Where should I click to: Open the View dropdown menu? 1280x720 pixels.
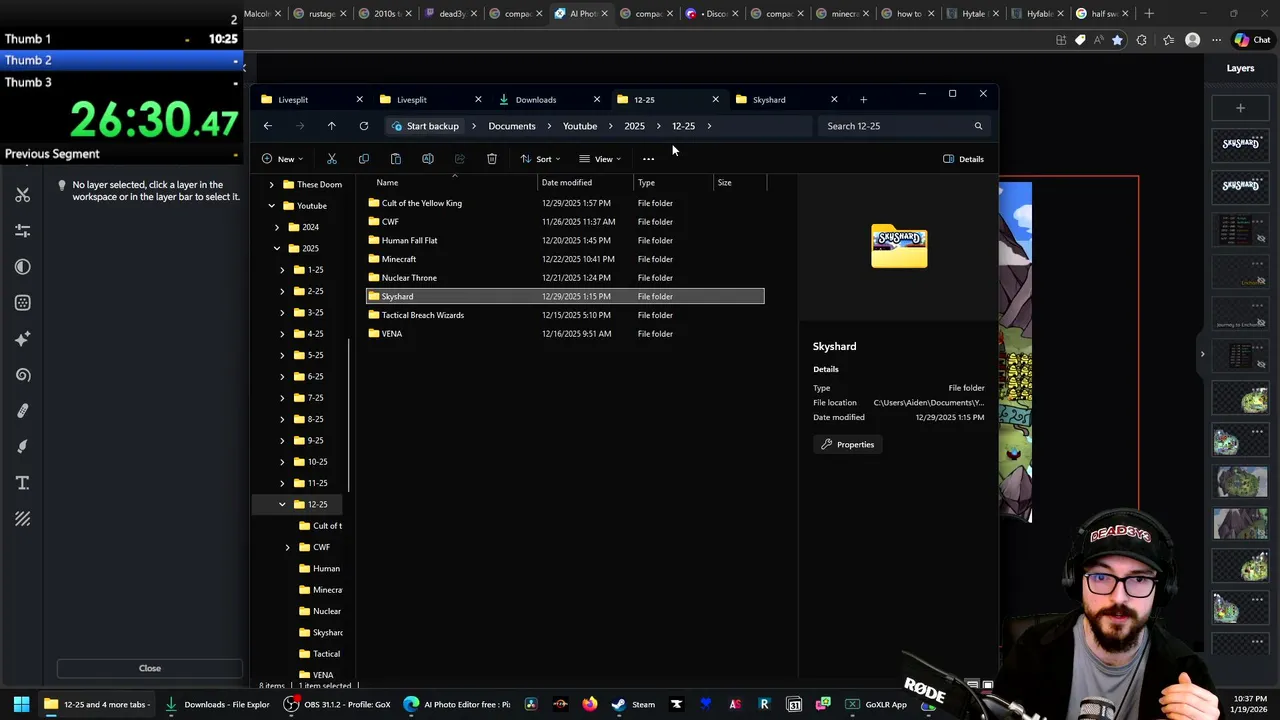(600, 159)
